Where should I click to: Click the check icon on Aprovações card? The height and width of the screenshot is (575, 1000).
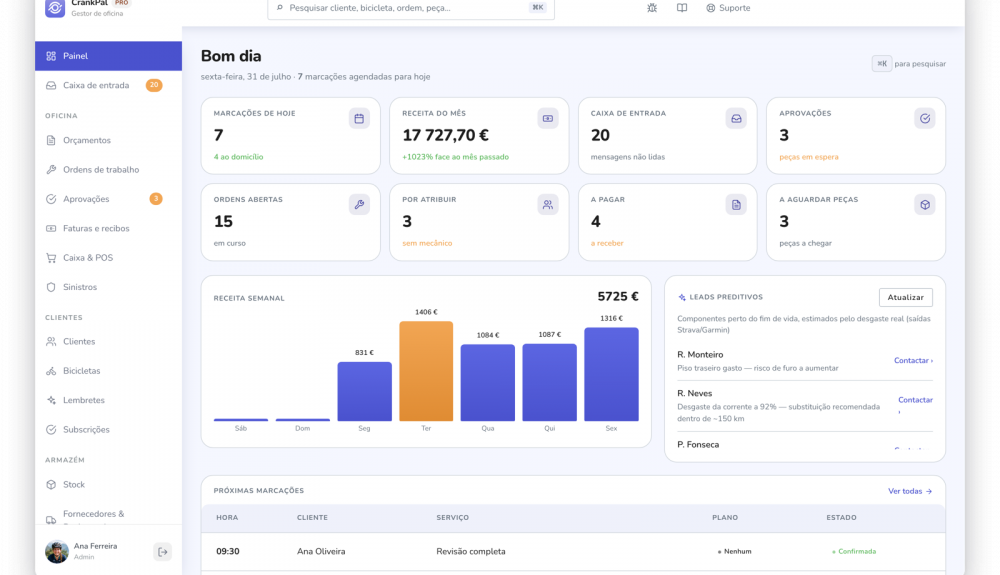tap(925, 119)
